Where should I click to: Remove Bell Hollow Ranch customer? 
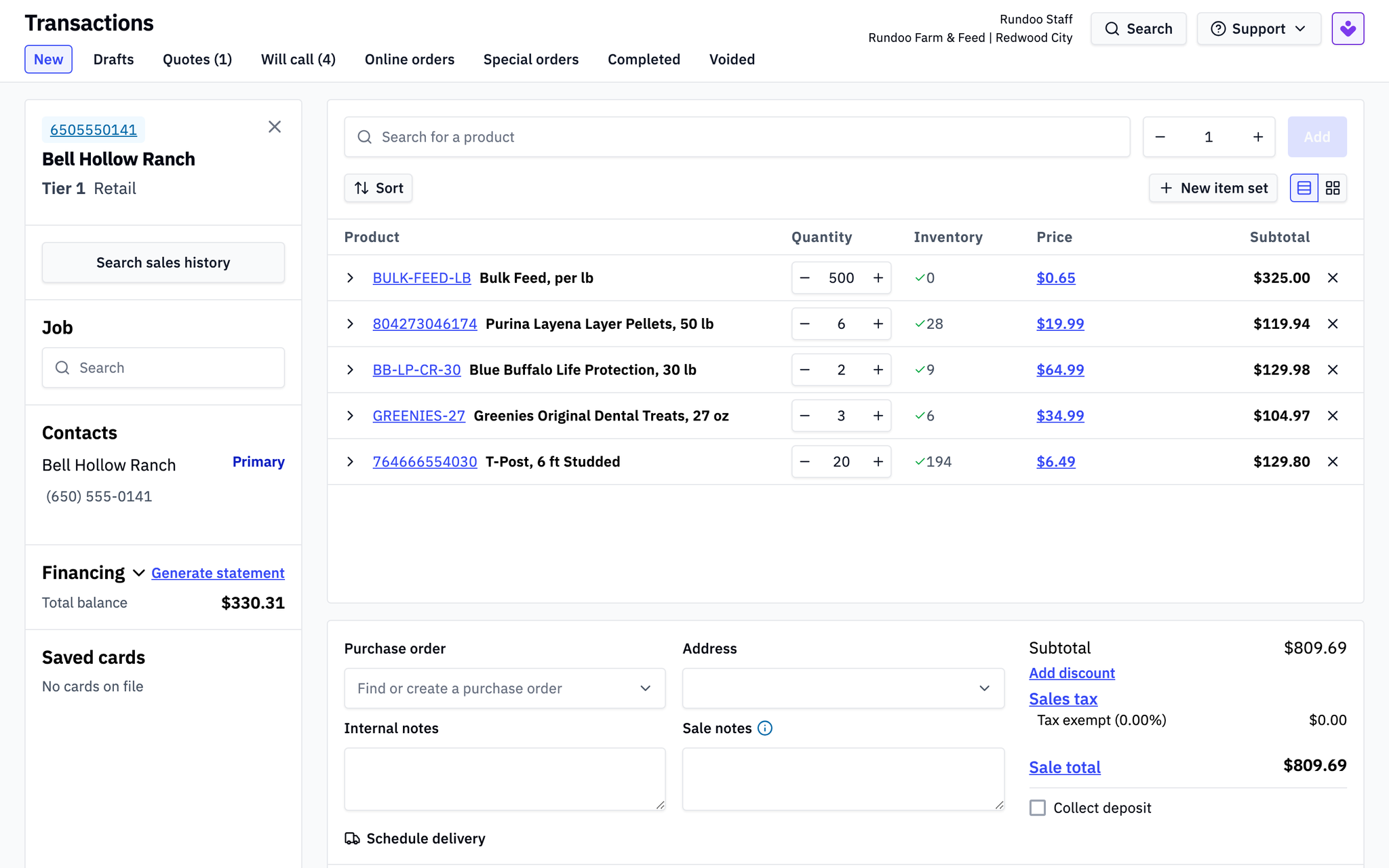(x=275, y=127)
